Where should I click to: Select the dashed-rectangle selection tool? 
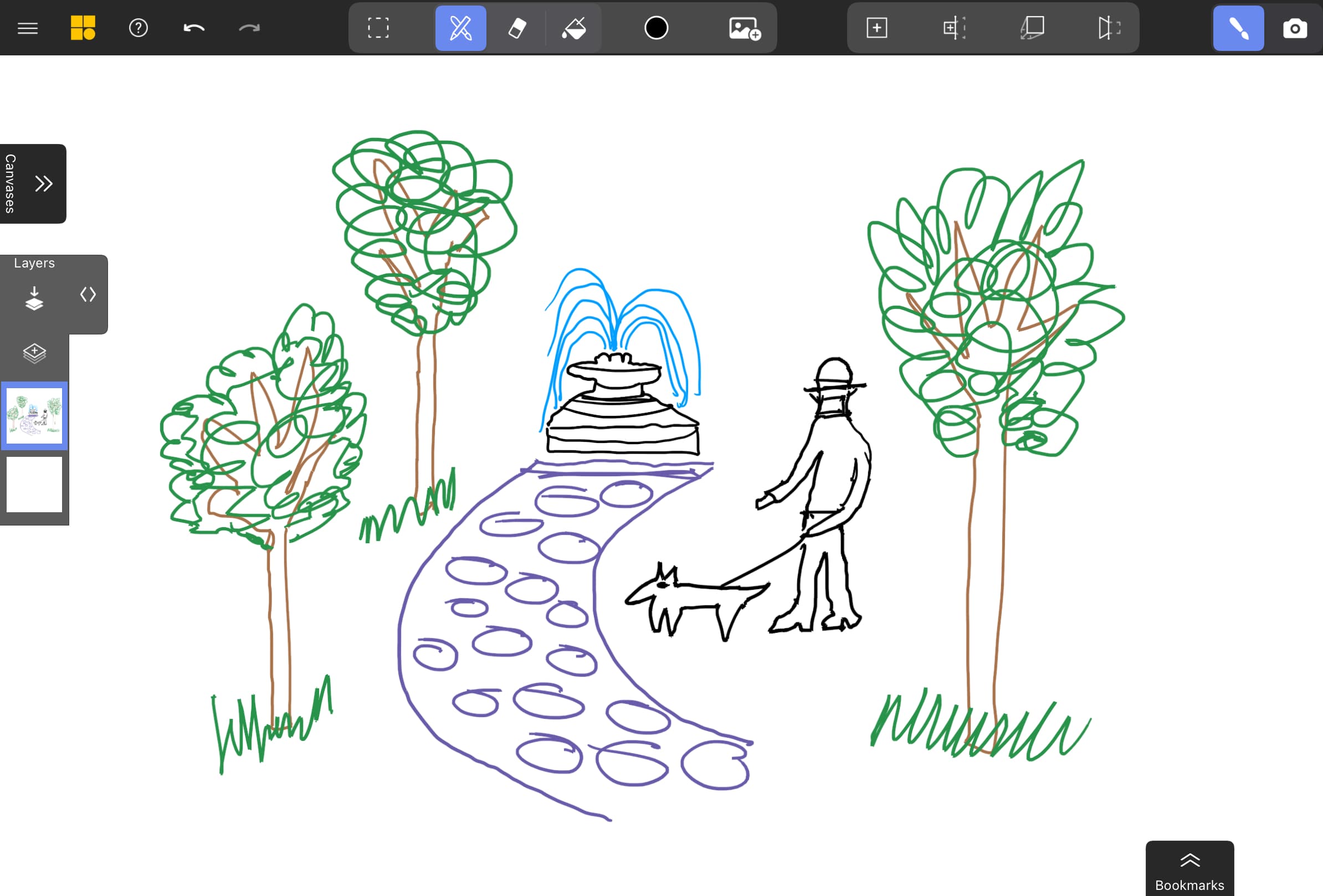(378, 28)
